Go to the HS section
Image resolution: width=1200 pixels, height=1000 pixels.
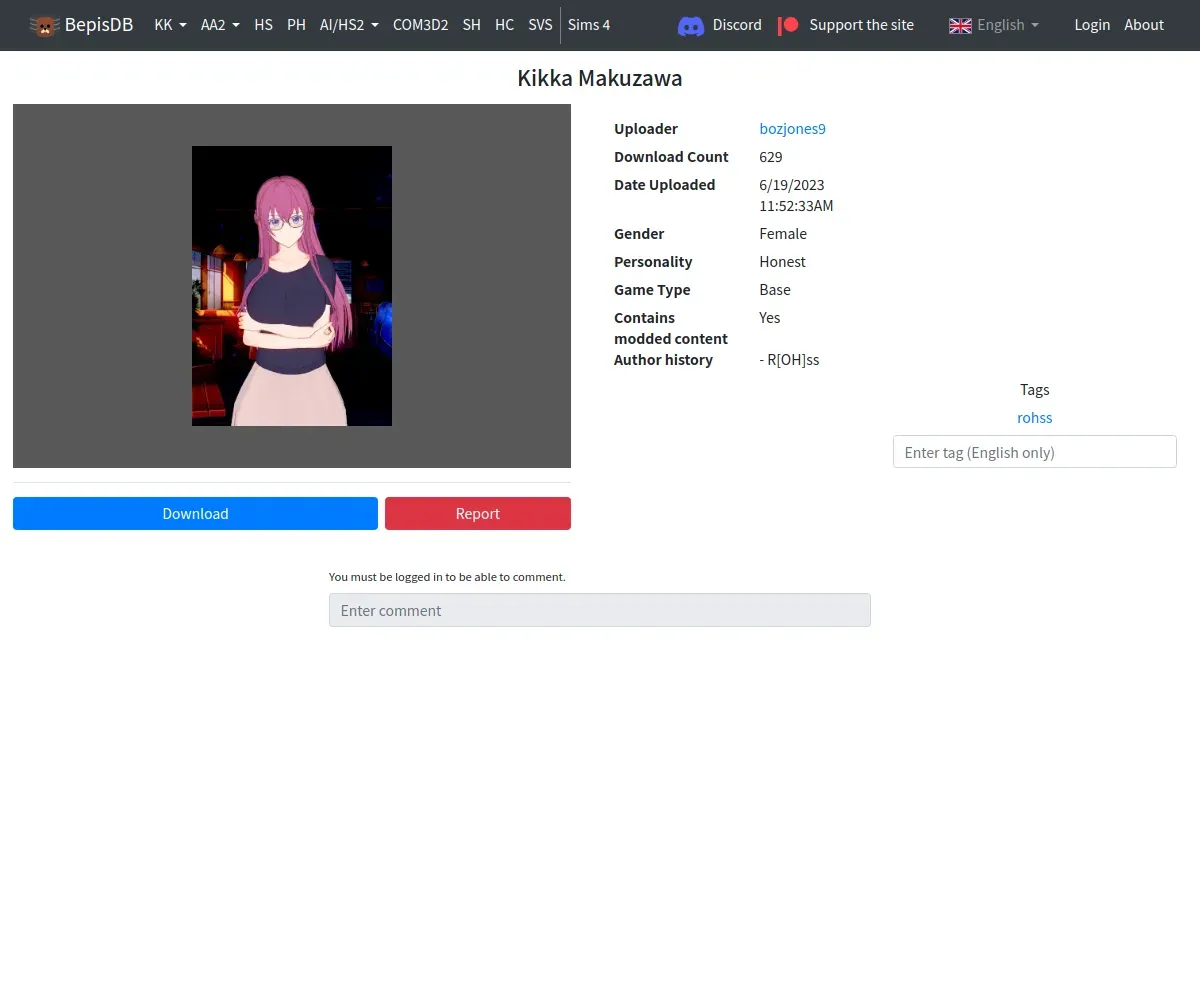tap(263, 25)
